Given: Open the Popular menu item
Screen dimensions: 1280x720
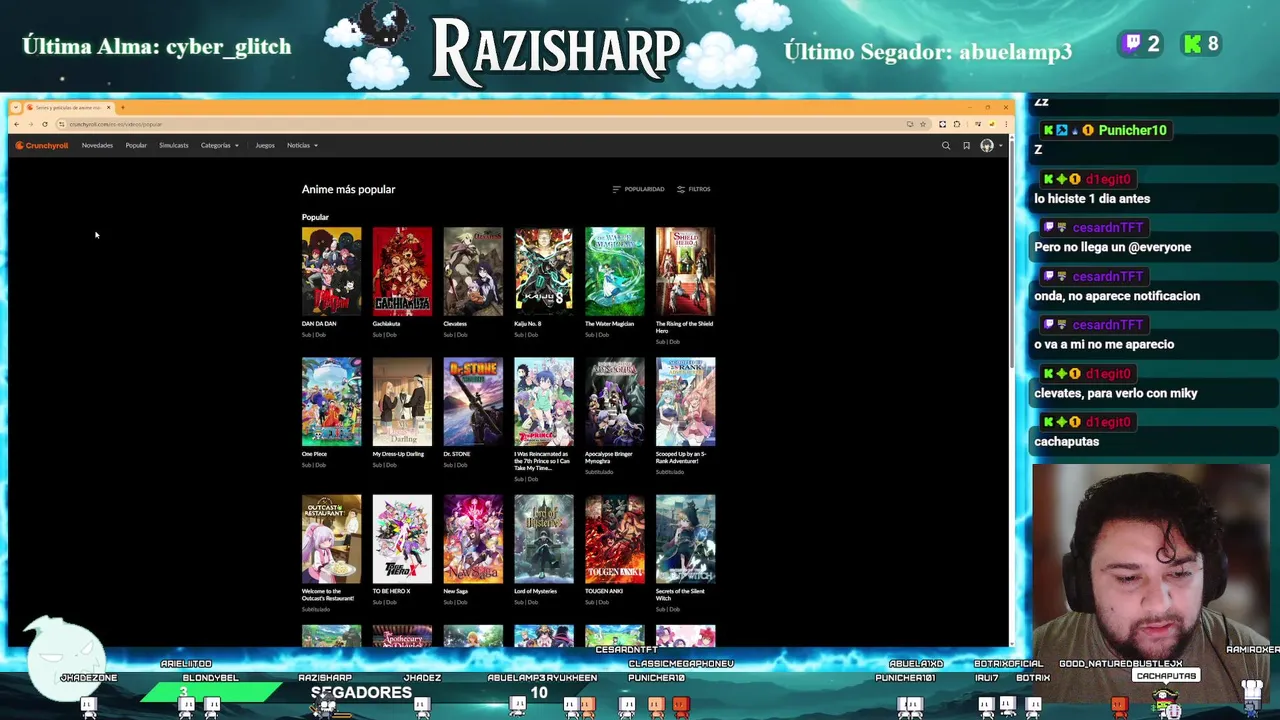Looking at the screenshot, I should click(x=136, y=146).
